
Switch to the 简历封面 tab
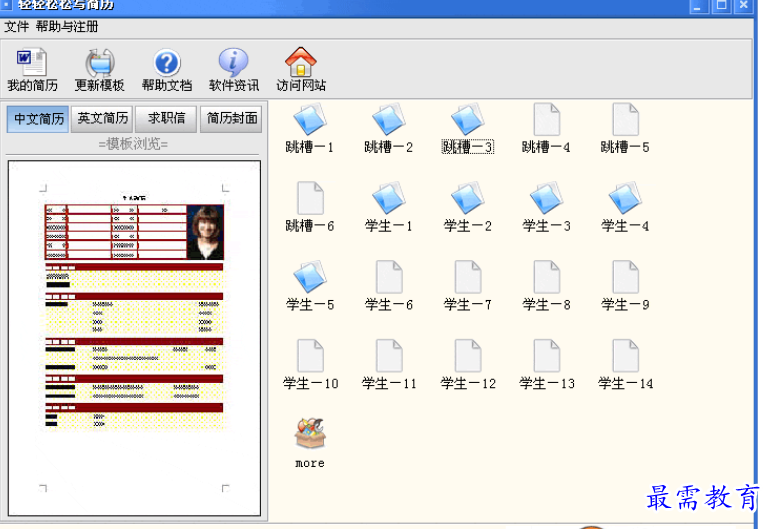point(231,119)
